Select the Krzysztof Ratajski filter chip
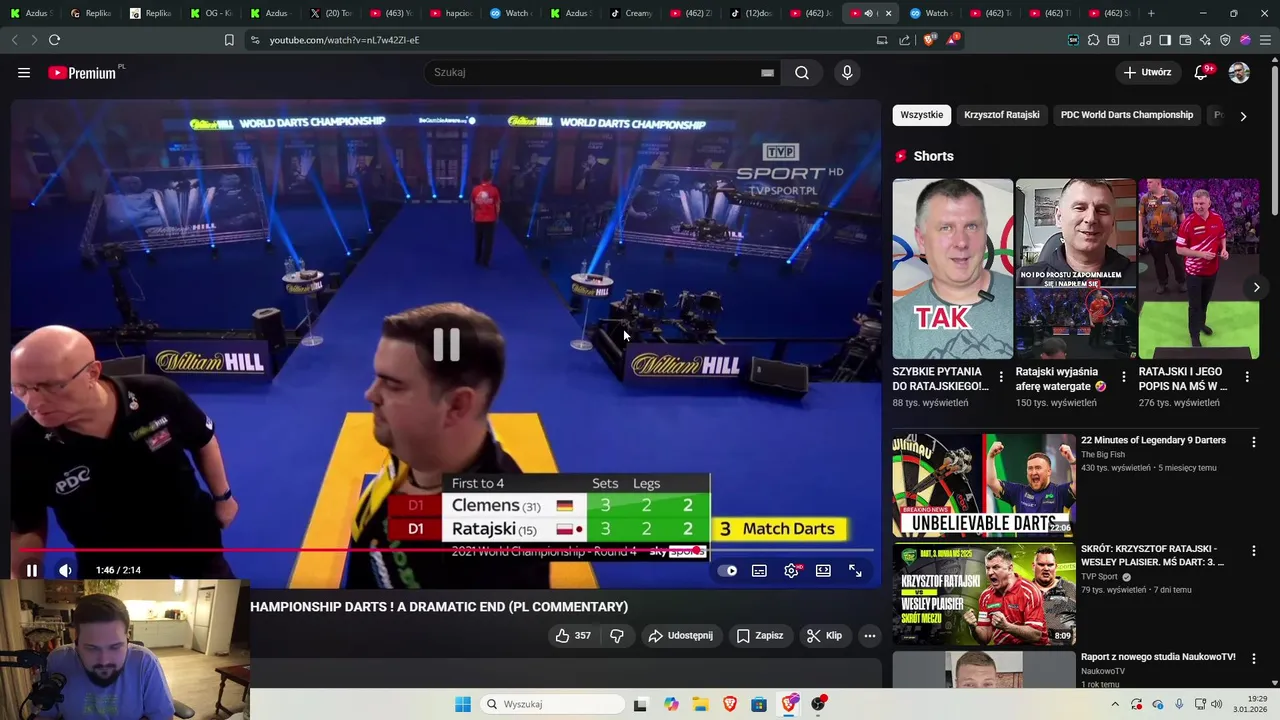 point(1001,115)
